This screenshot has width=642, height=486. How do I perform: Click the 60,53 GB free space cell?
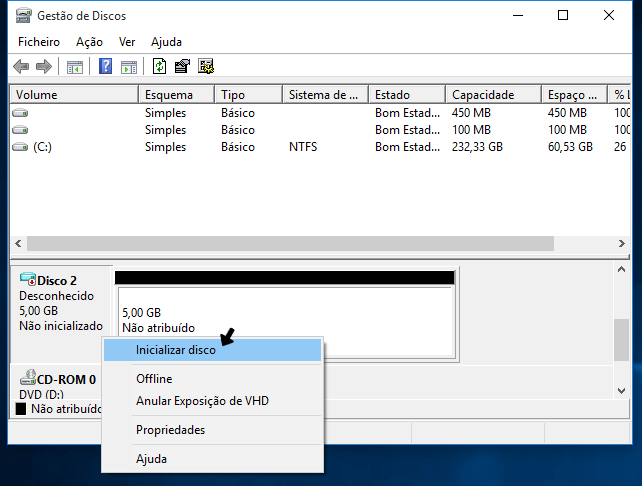pos(570,147)
